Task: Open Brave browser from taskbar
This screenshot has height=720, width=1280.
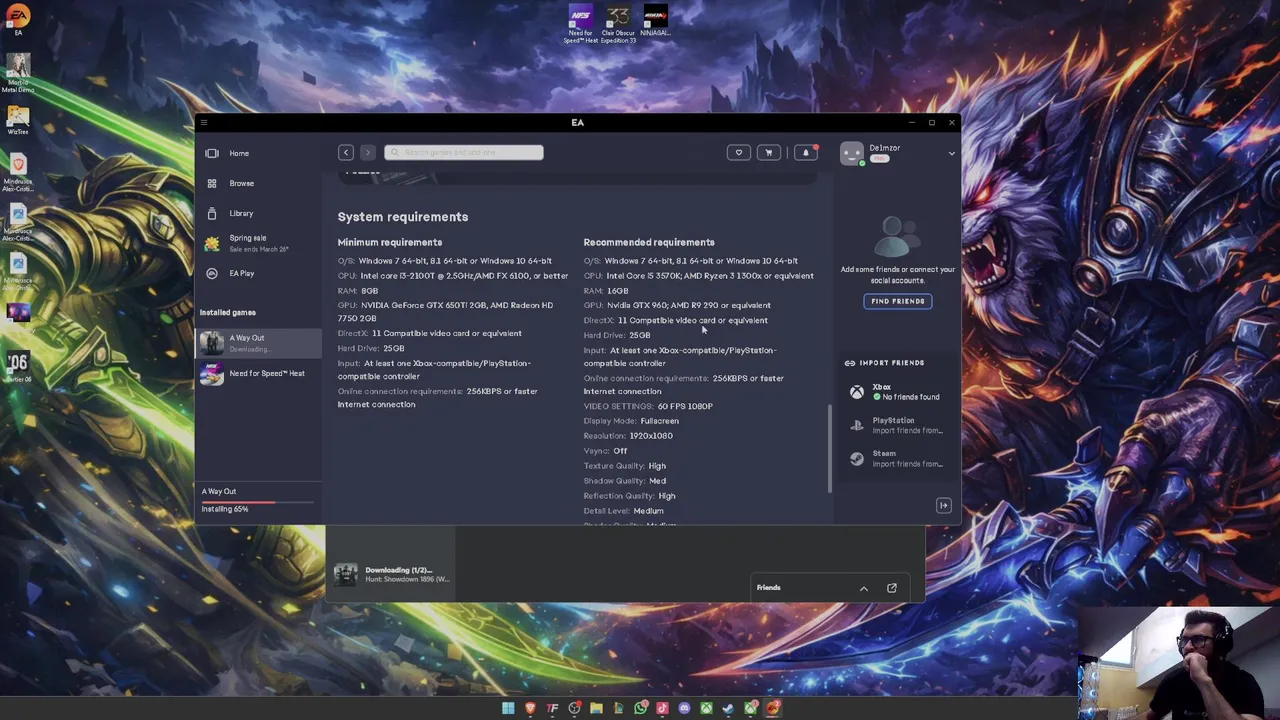Action: [x=530, y=709]
